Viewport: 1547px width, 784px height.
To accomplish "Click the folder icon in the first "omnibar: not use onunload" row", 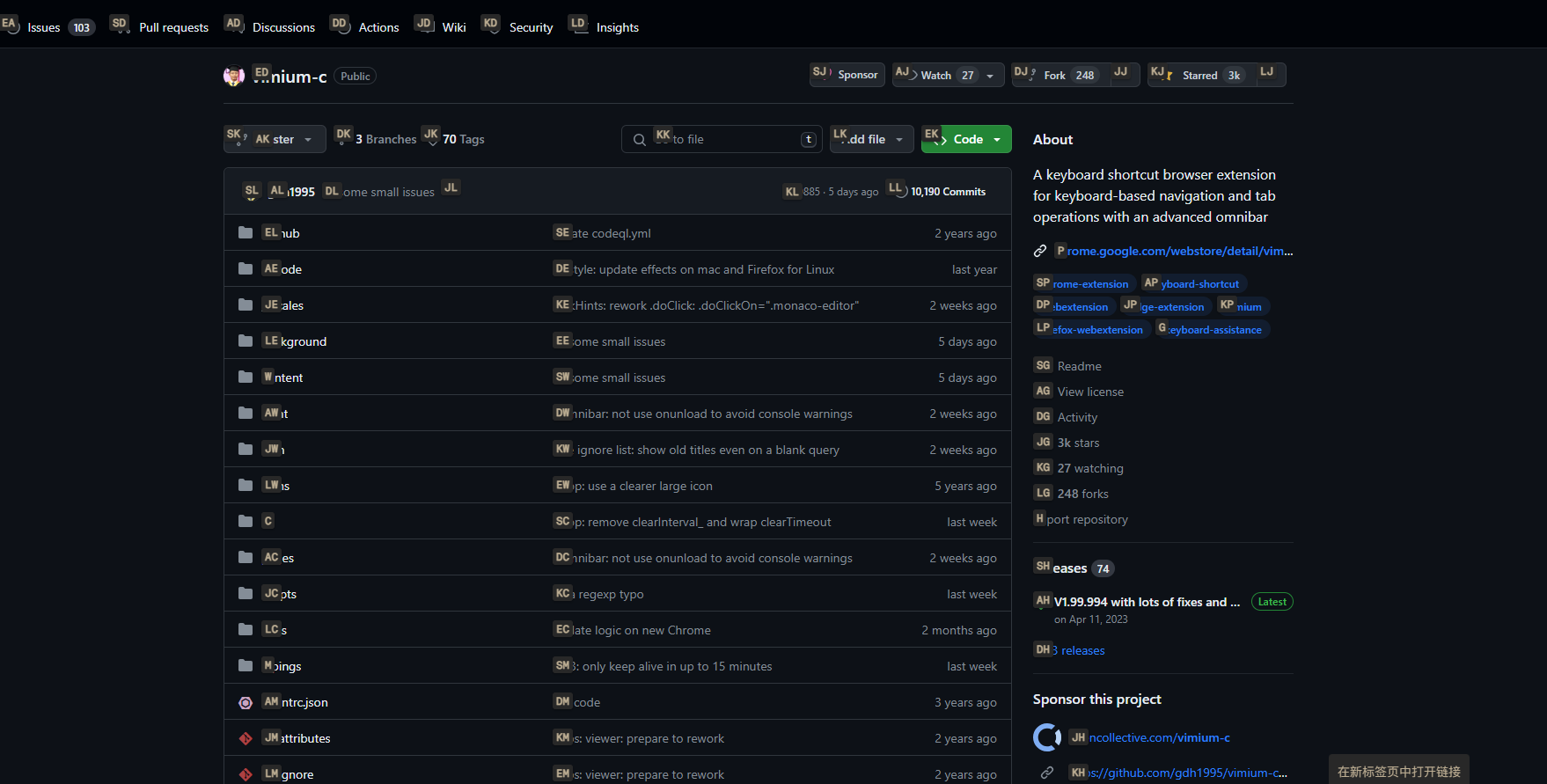I will tap(246, 413).
